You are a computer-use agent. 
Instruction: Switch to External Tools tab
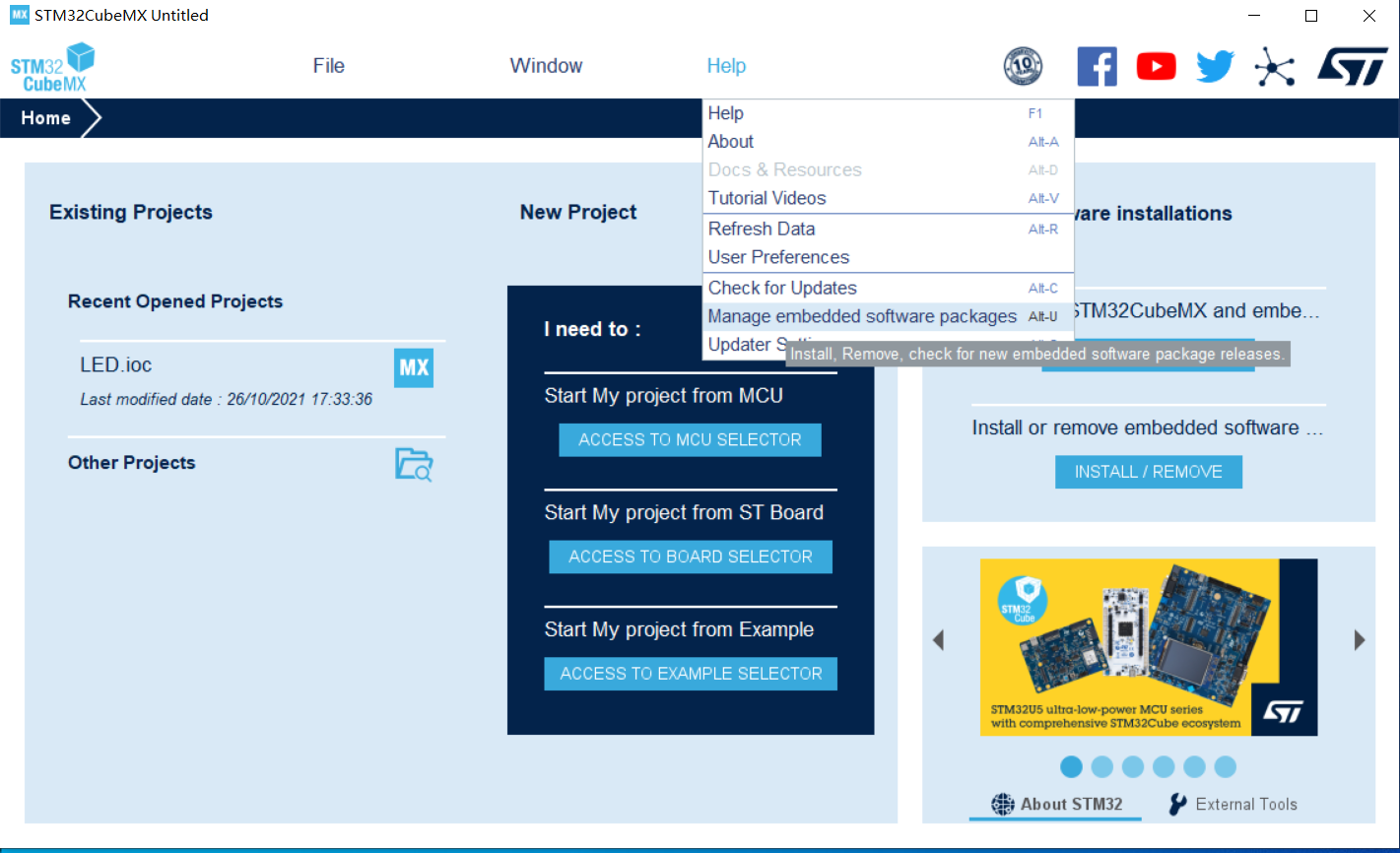[1233, 804]
